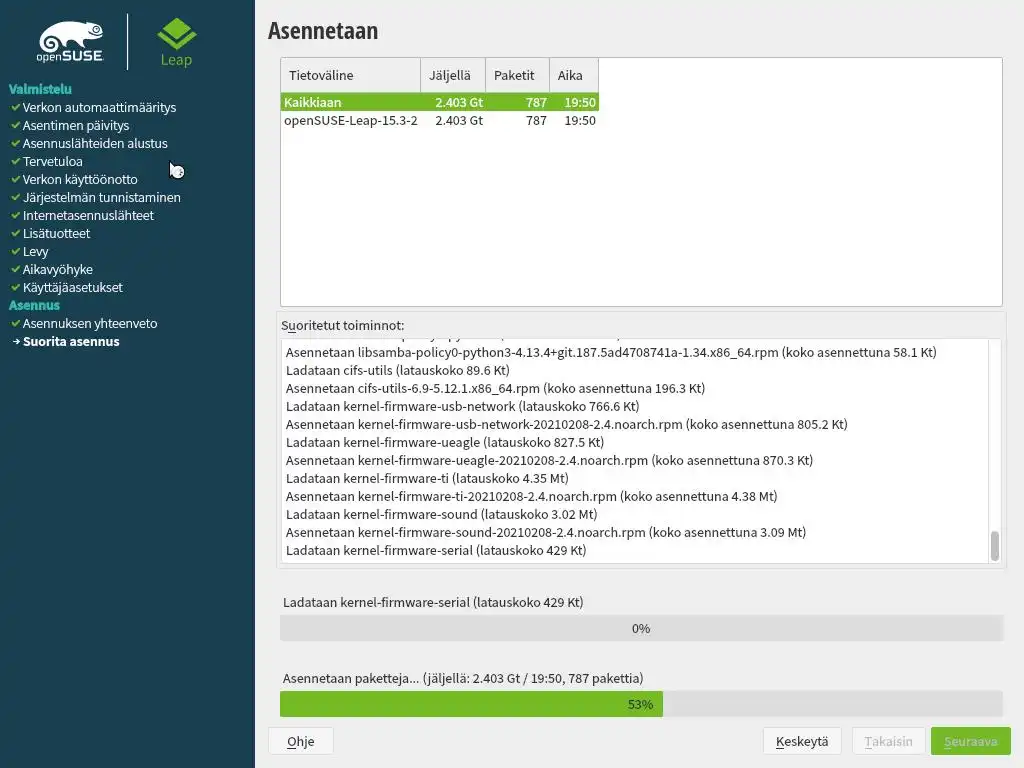
Task: Sort by Aika column header
Action: [573, 75]
